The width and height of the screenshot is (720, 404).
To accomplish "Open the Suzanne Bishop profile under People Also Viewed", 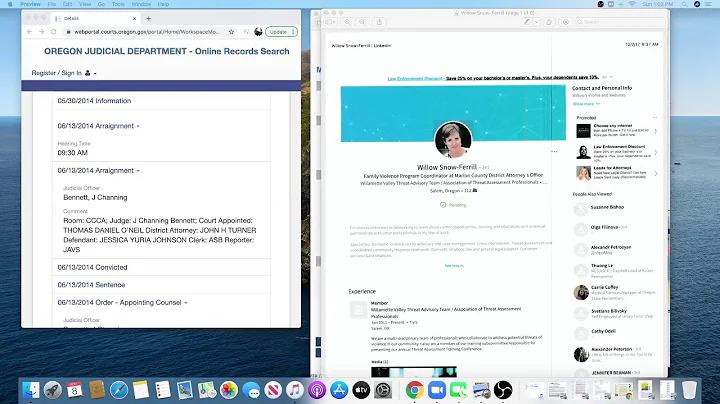I will click(607, 208).
